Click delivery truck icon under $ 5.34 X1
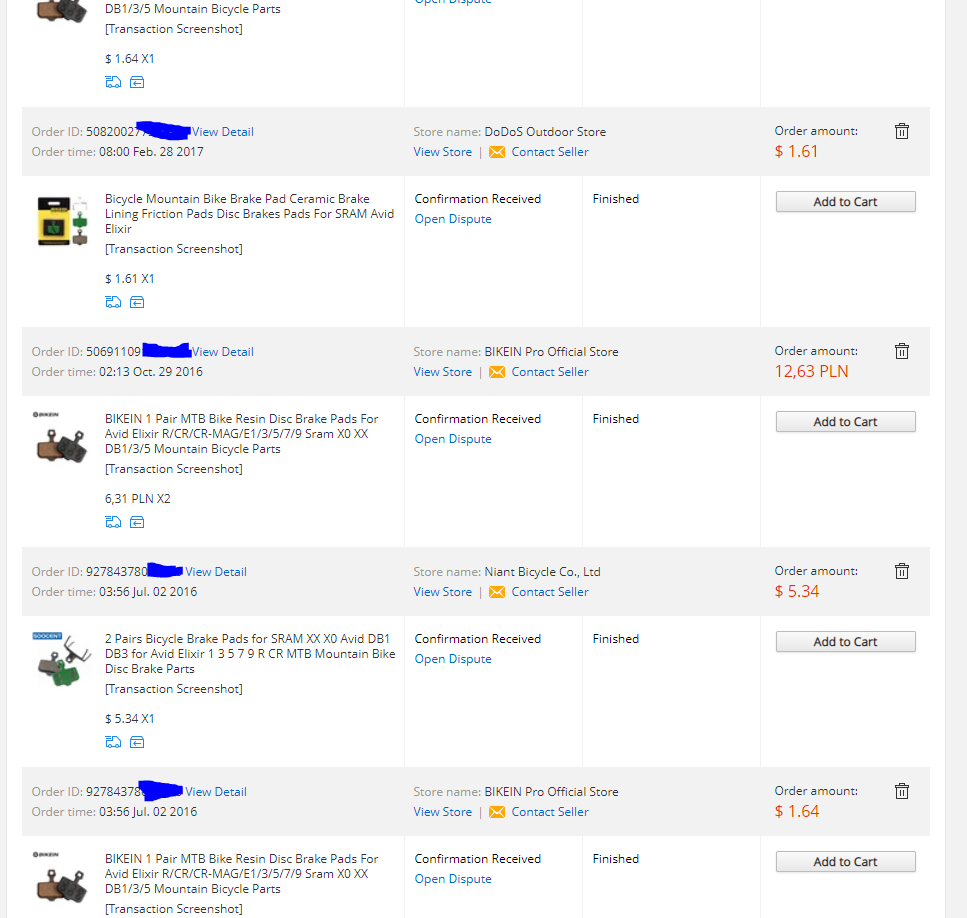 (x=113, y=742)
